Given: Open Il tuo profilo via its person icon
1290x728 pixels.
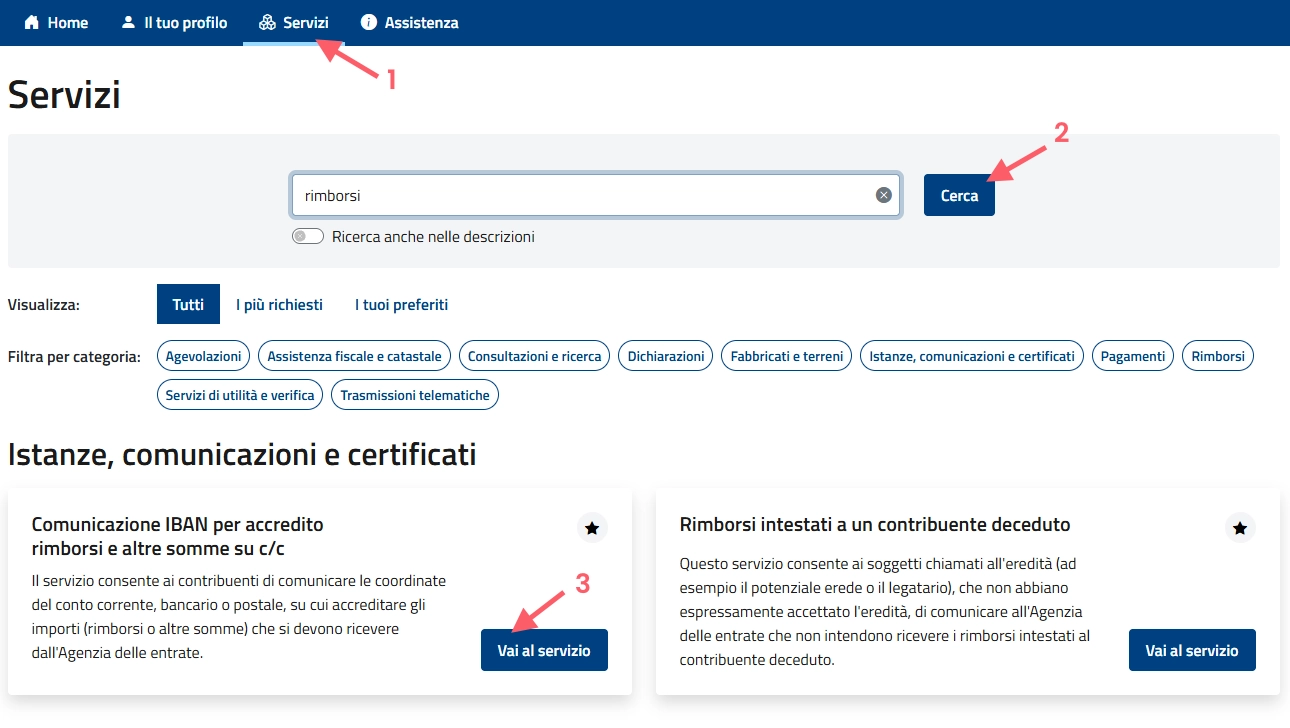Looking at the screenshot, I should click(x=126, y=22).
